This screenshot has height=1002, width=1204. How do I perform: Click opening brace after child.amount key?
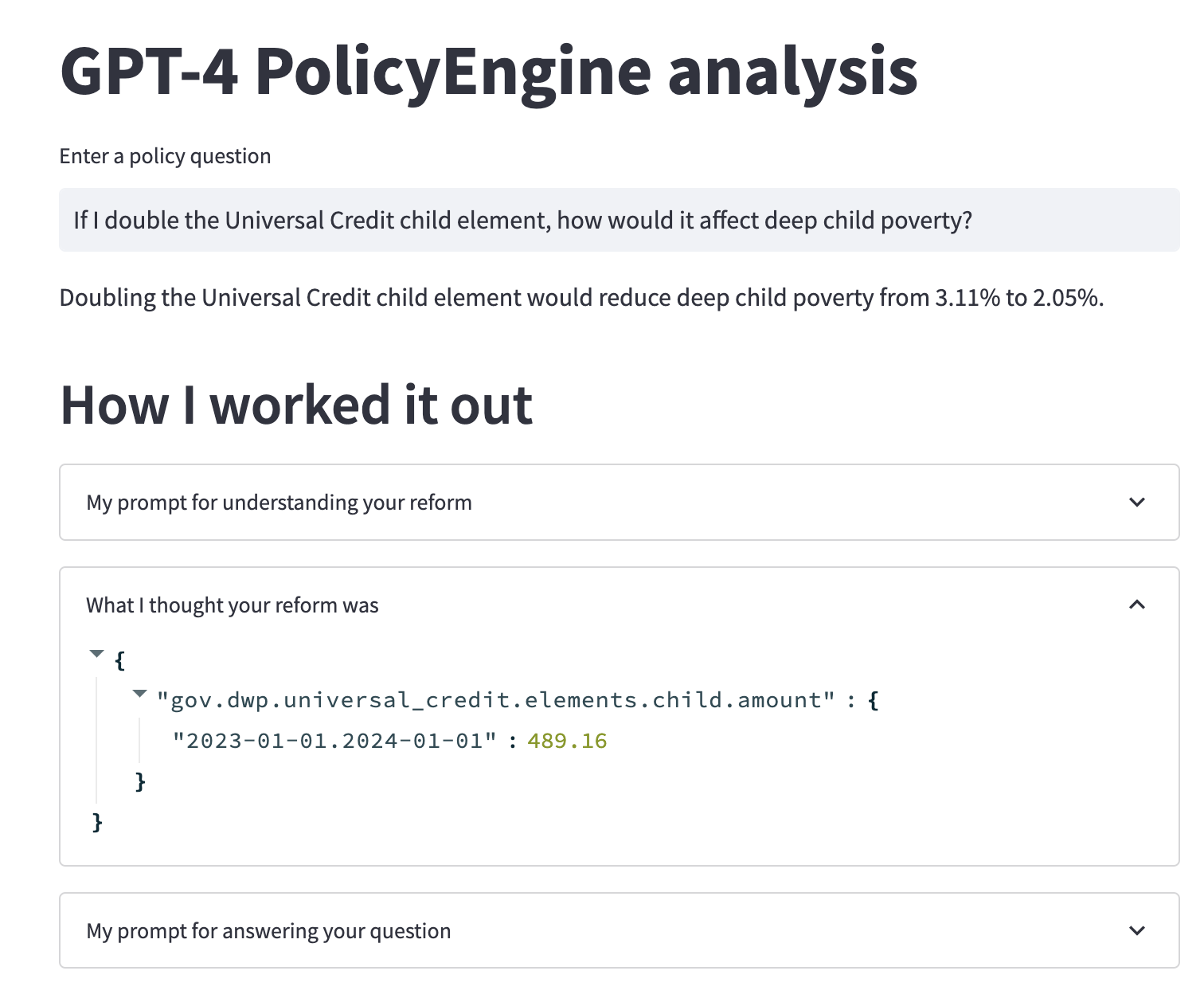(874, 701)
